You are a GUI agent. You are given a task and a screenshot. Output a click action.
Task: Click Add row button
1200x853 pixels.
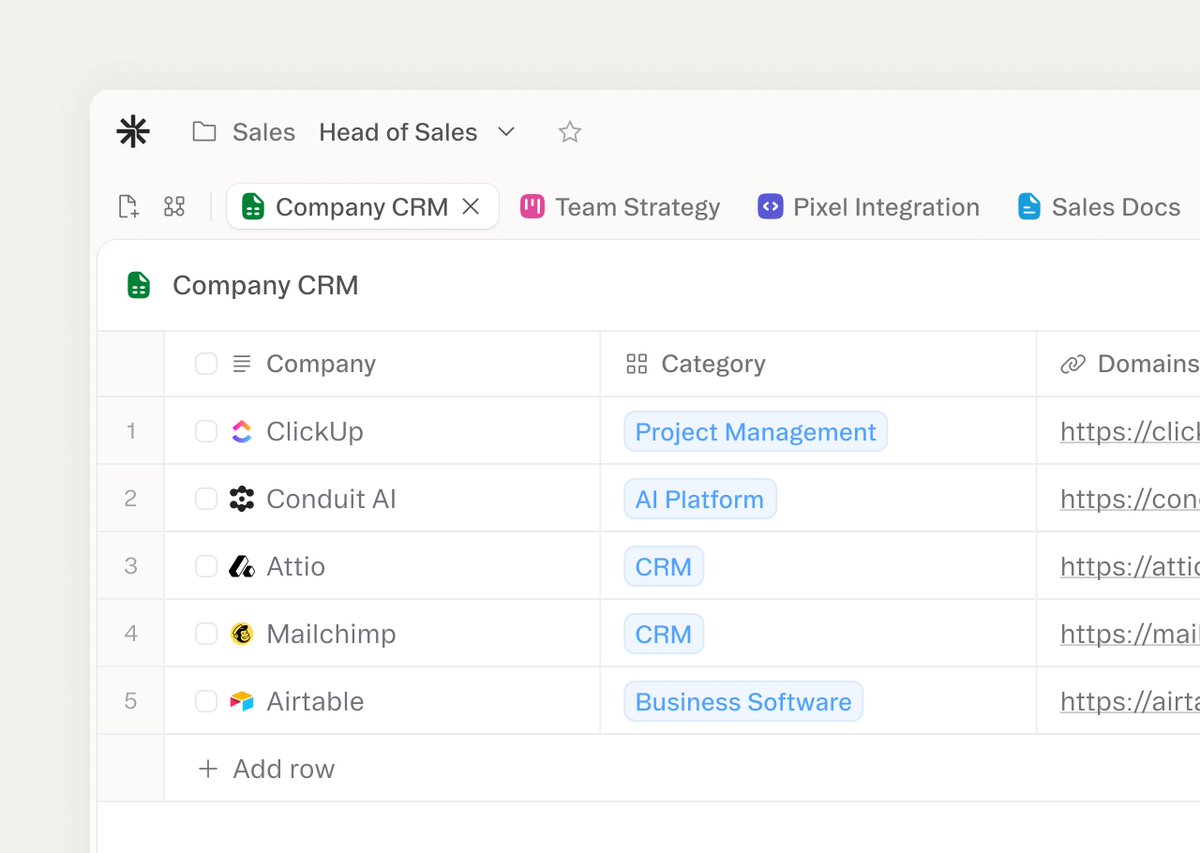pyautogui.click(x=266, y=769)
